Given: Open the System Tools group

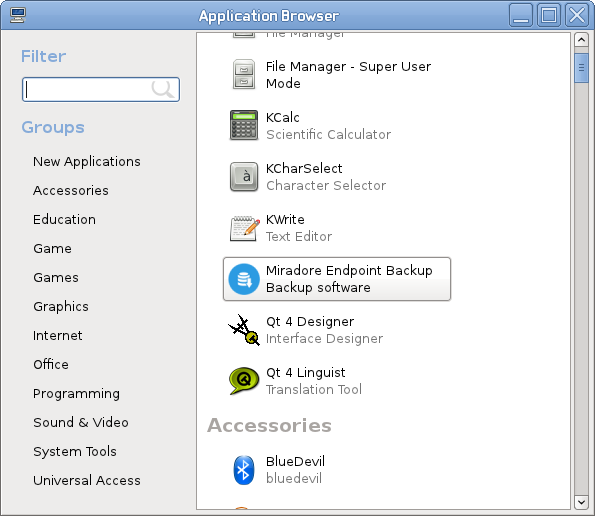Looking at the screenshot, I should 75,452.
